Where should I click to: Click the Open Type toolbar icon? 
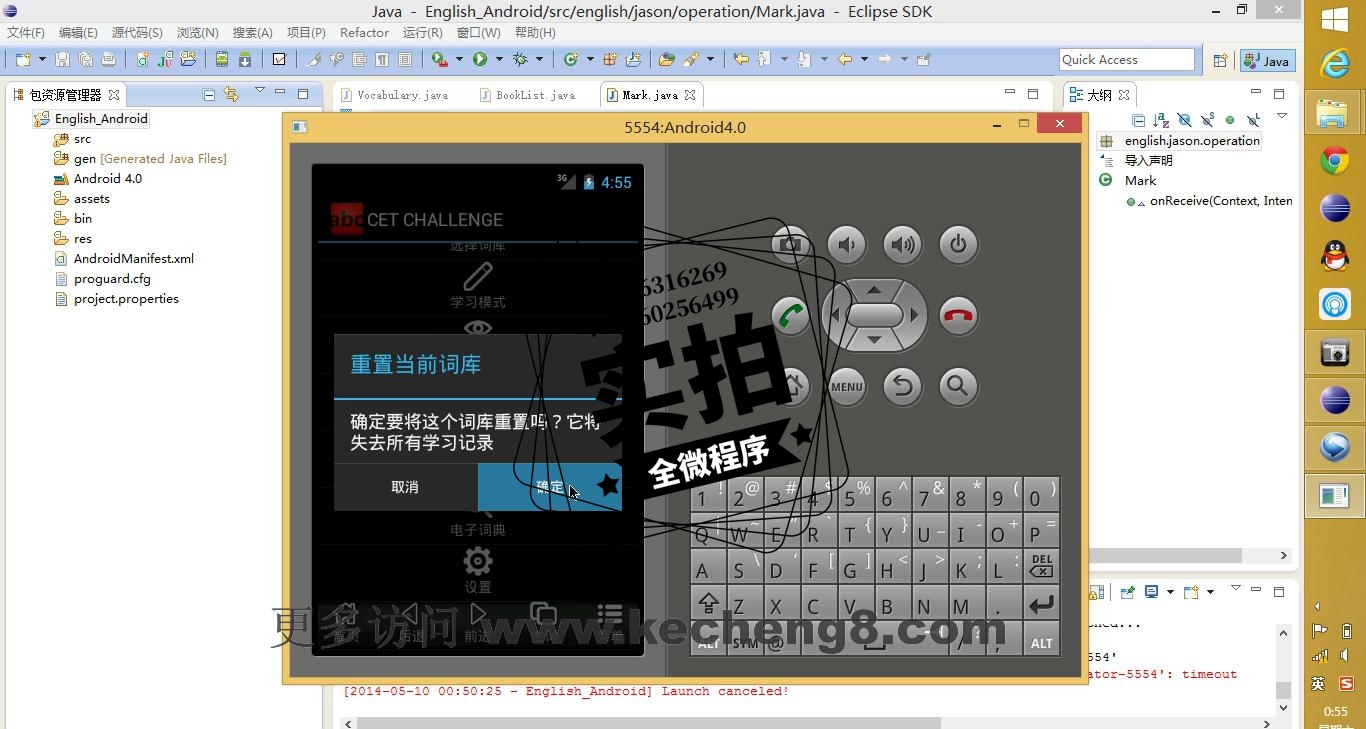coord(667,60)
